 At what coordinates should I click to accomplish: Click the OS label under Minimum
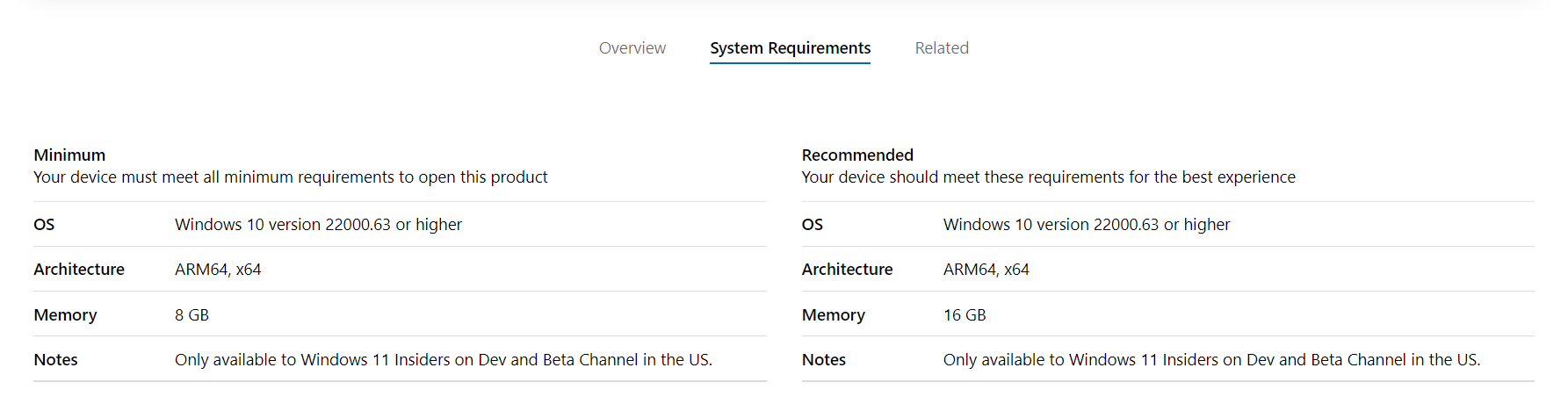(44, 224)
